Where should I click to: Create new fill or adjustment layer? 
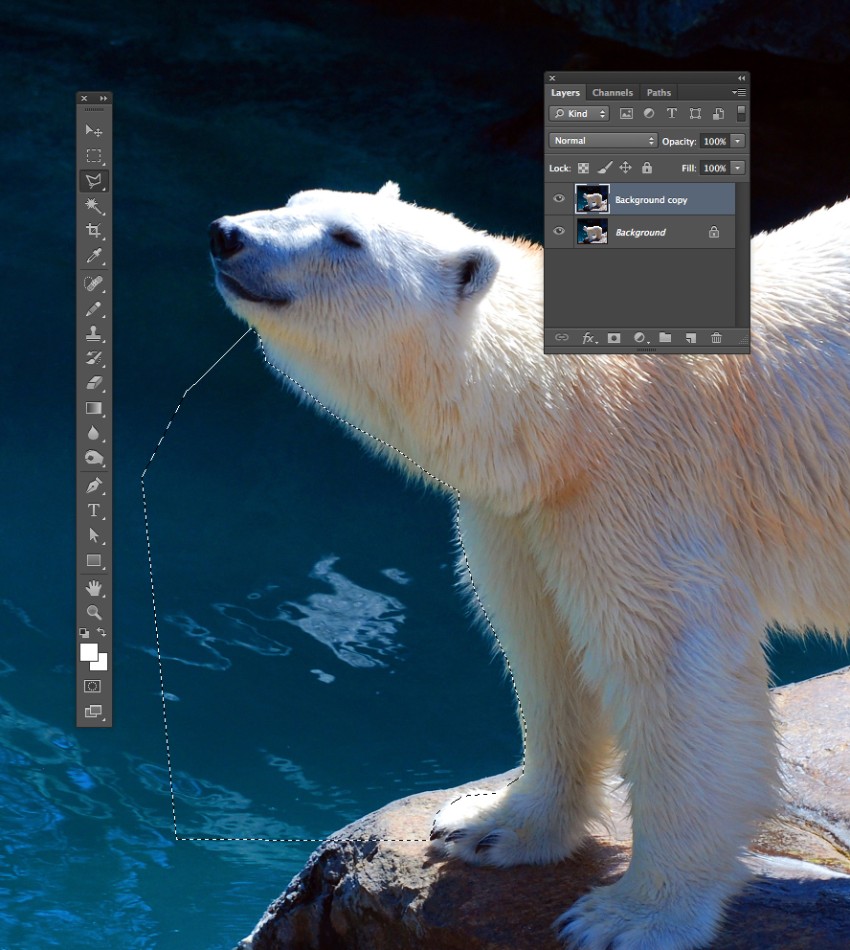640,337
